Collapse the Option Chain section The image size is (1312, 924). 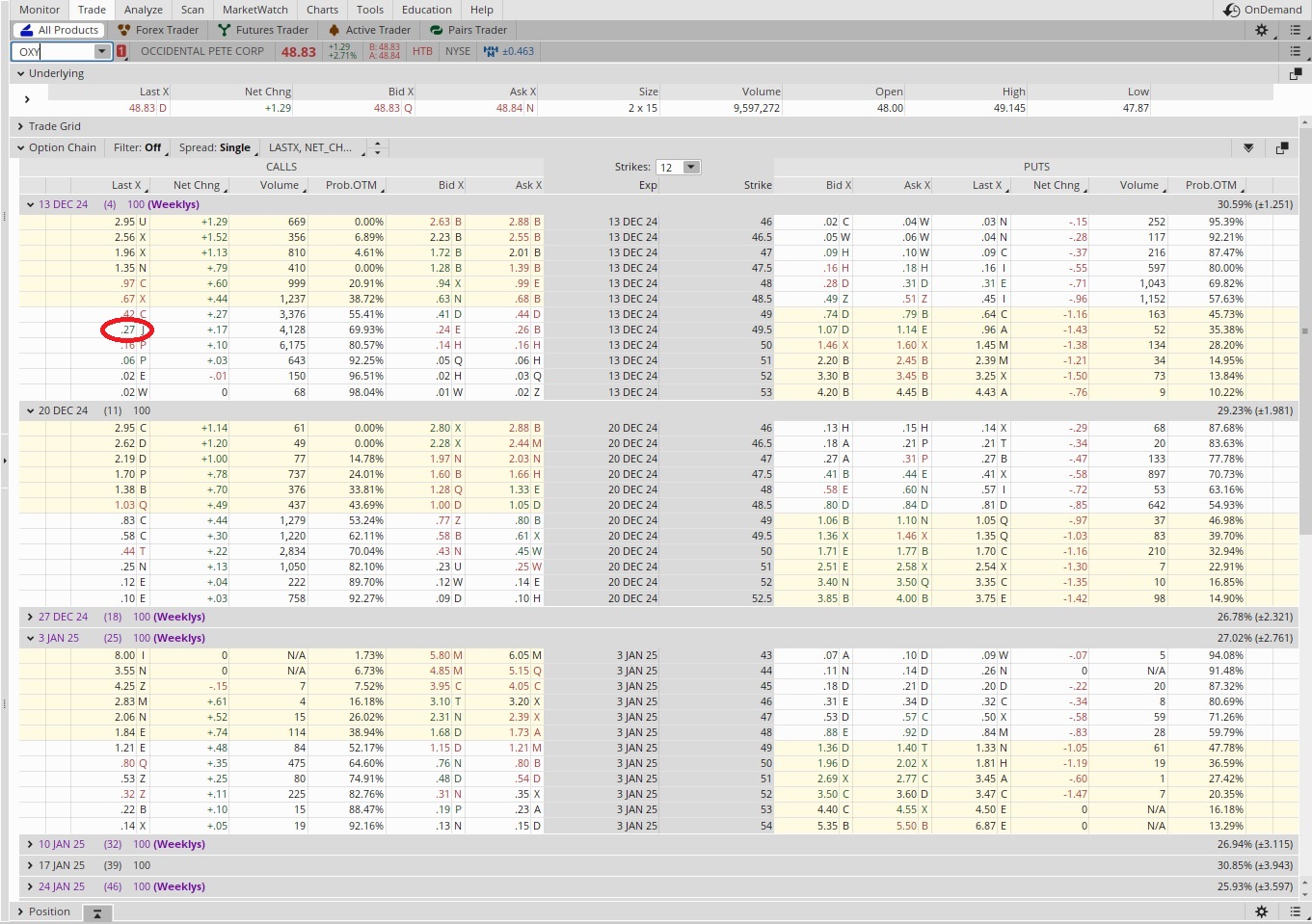[20, 147]
